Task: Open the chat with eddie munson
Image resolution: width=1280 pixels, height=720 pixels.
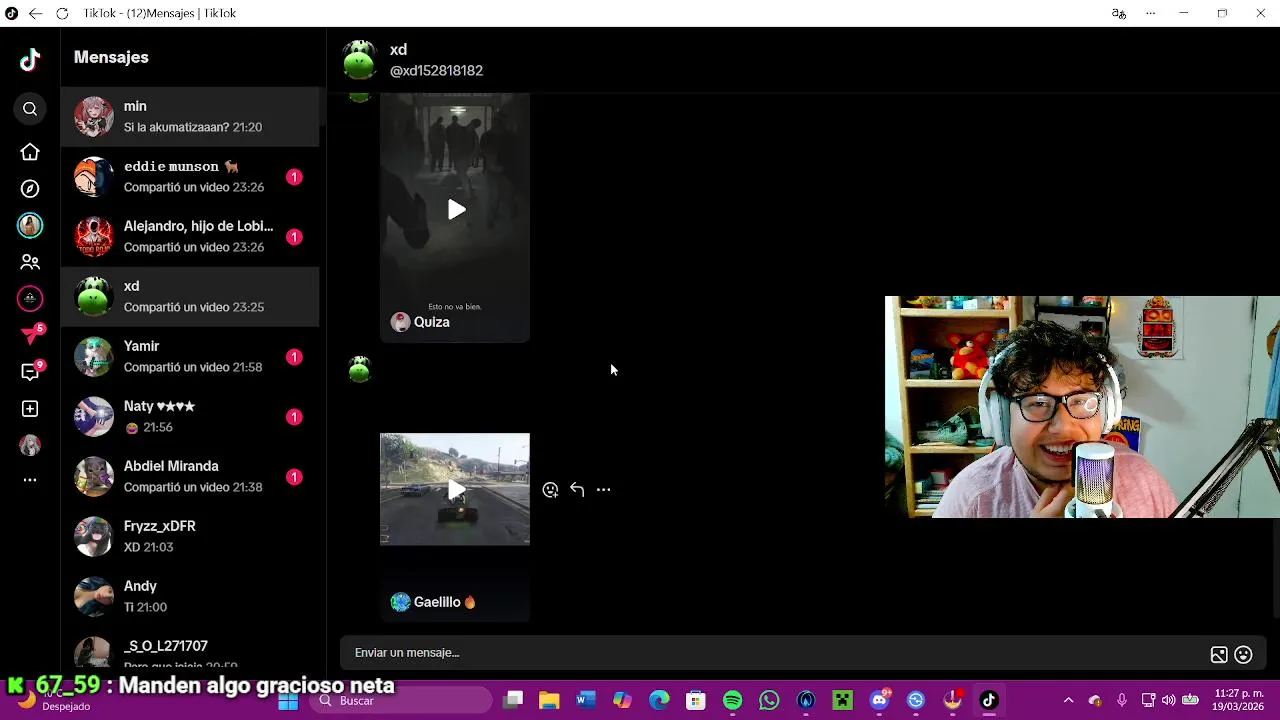Action: tap(190, 177)
